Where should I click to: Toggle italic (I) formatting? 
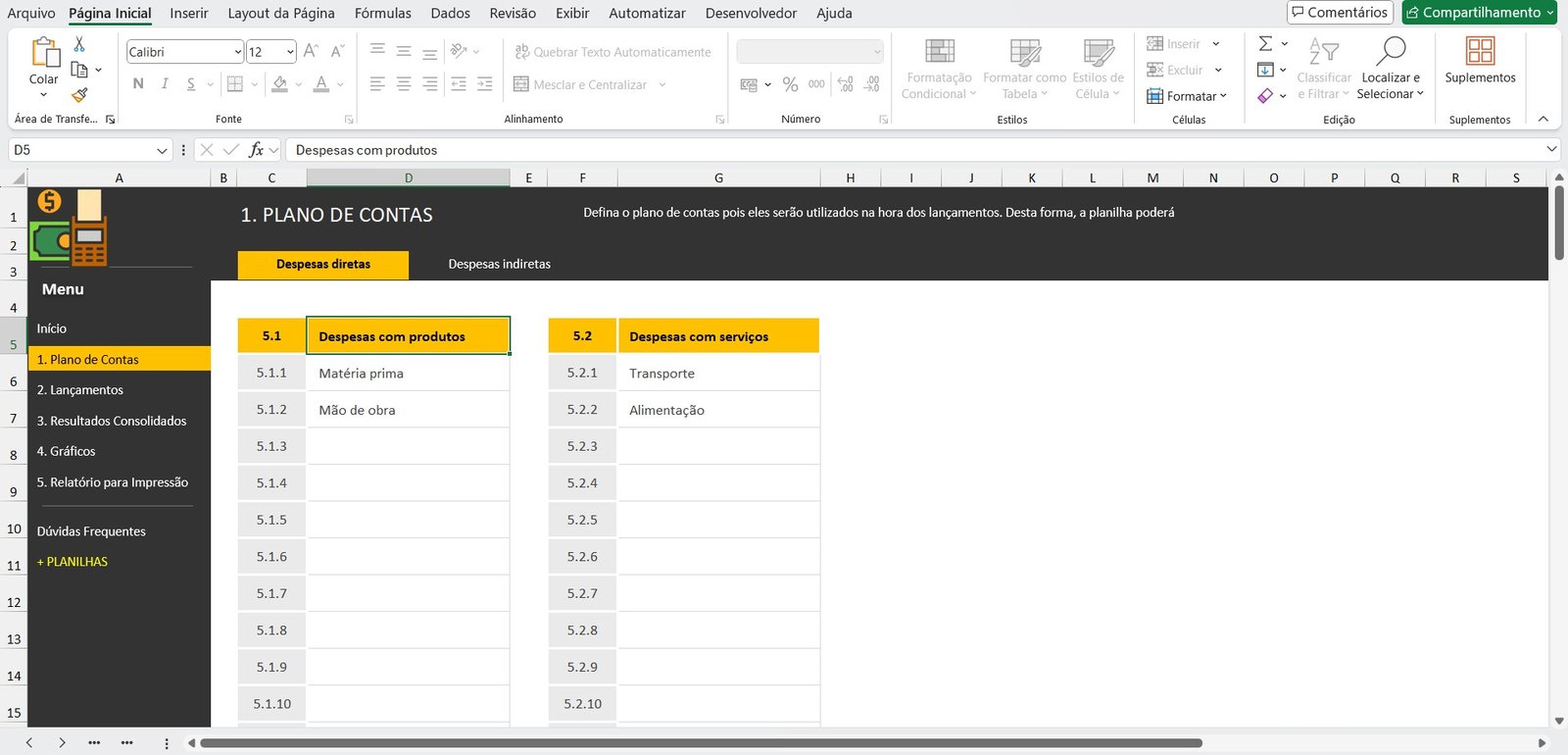pyautogui.click(x=165, y=84)
